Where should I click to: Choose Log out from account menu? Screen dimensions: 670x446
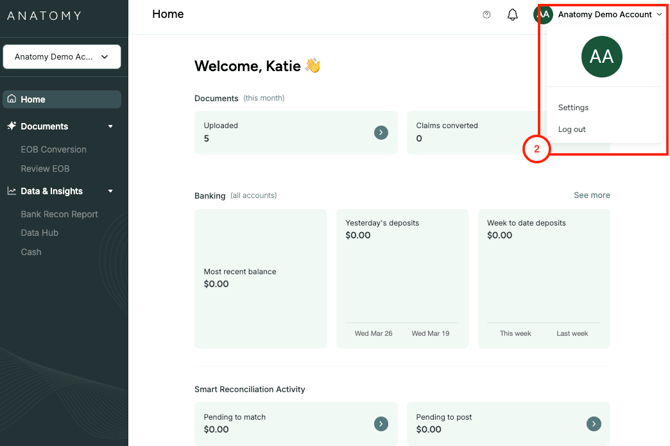coord(572,129)
